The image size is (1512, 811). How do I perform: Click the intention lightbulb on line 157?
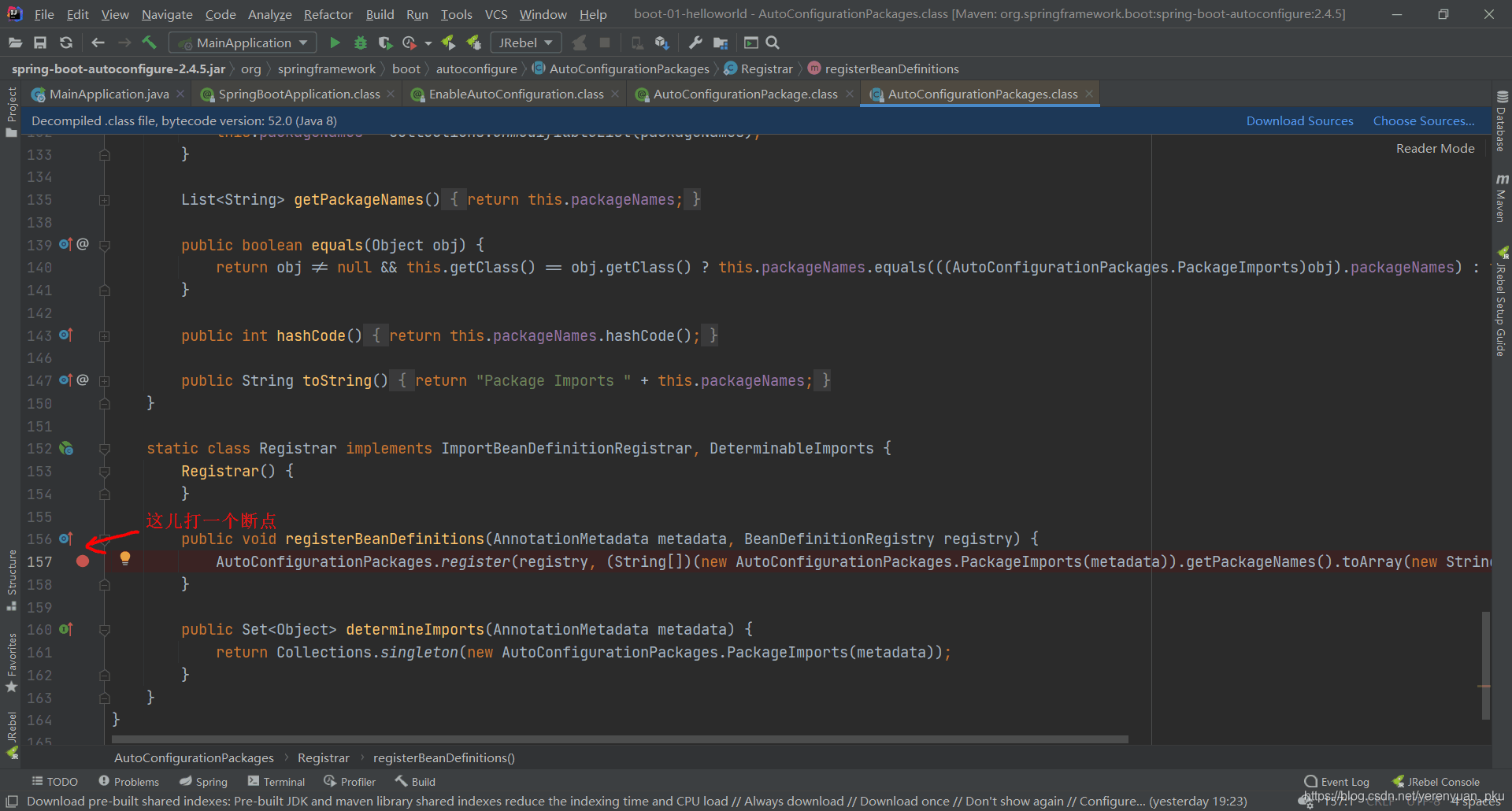tap(124, 558)
